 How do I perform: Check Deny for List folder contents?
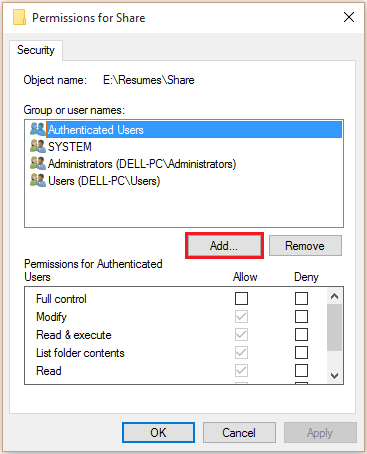pos(301,352)
